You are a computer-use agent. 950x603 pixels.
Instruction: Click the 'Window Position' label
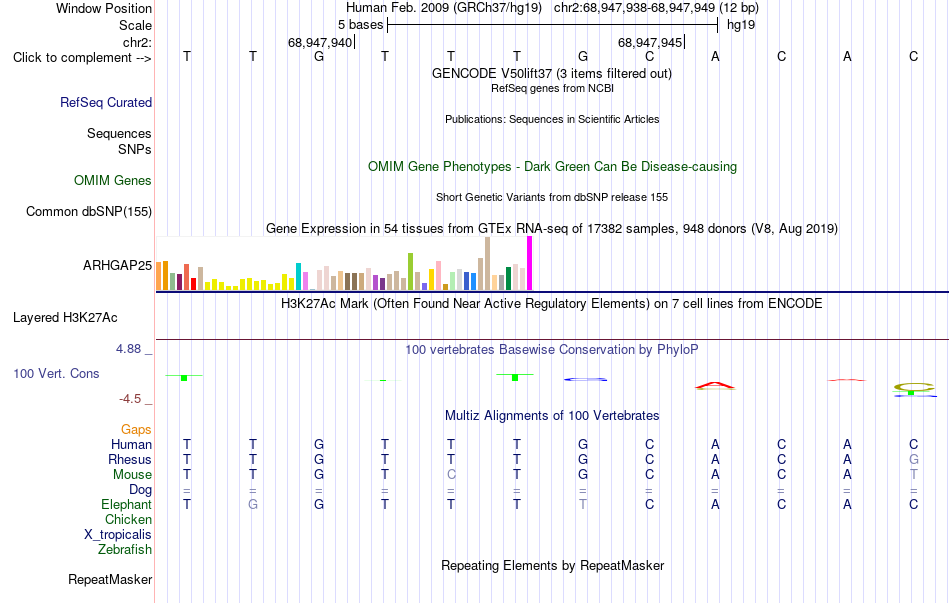coord(104,8)
